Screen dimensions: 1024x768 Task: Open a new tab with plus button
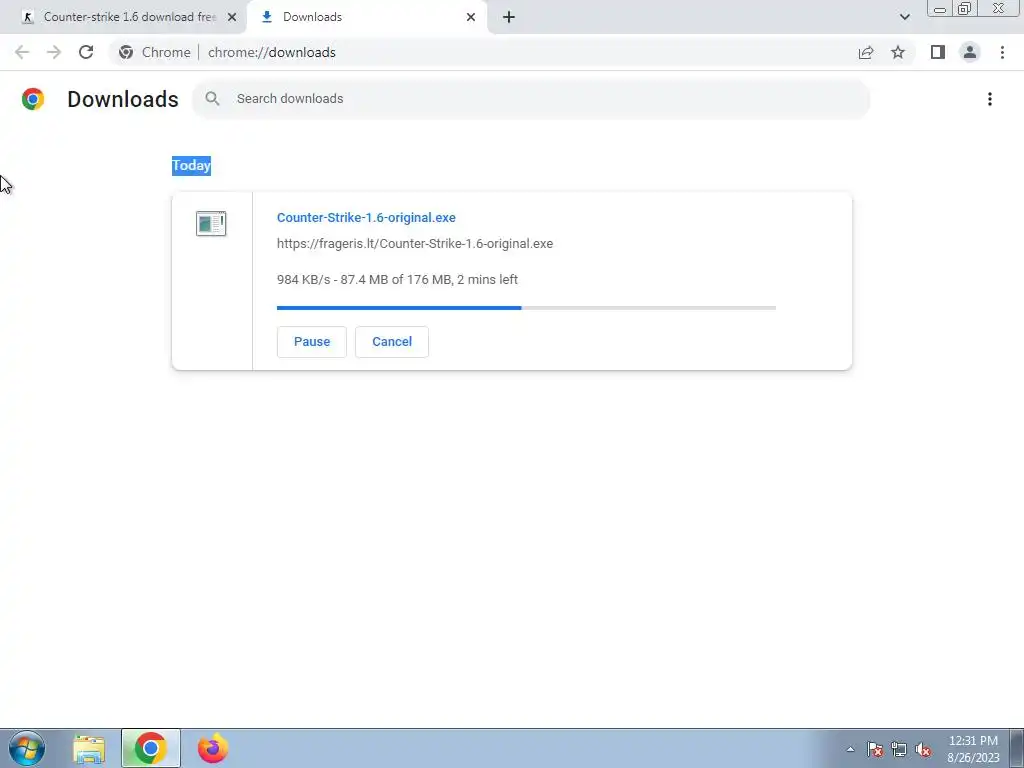[509, 17]
